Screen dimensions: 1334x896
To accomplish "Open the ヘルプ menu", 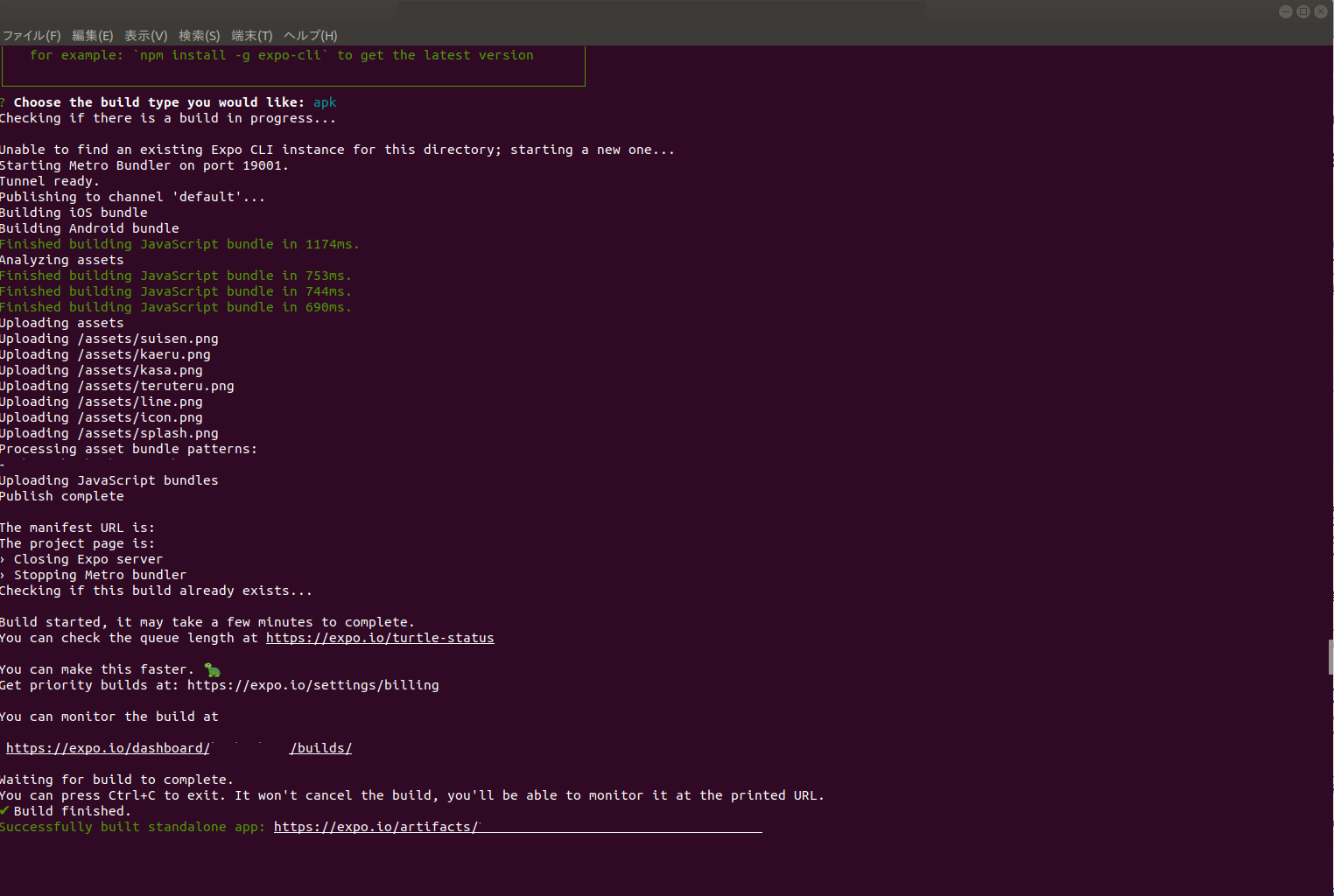I will [x=309, y=36].
